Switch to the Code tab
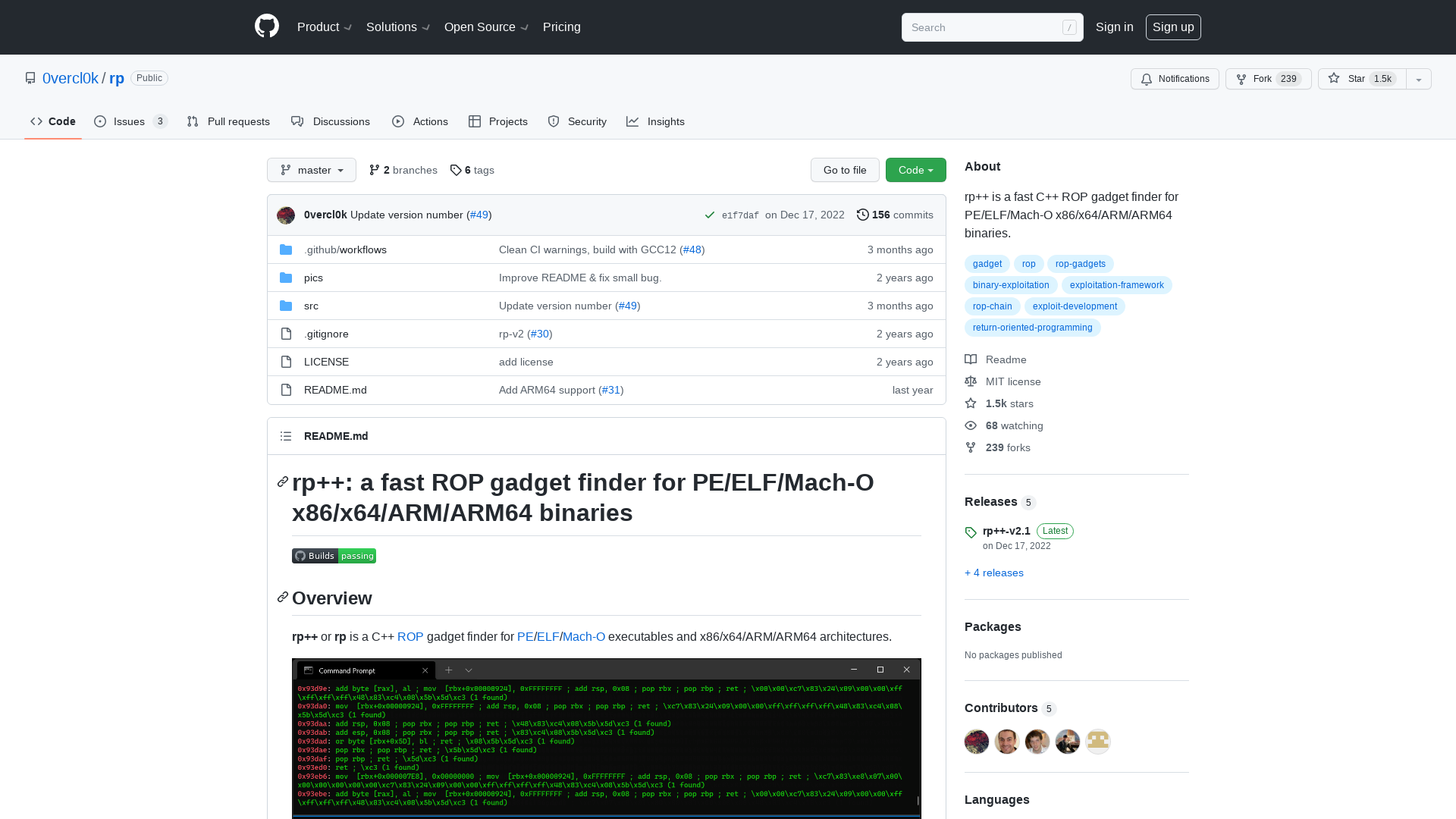This screenshot has height=819, width=1456. (x=53, y=121)
